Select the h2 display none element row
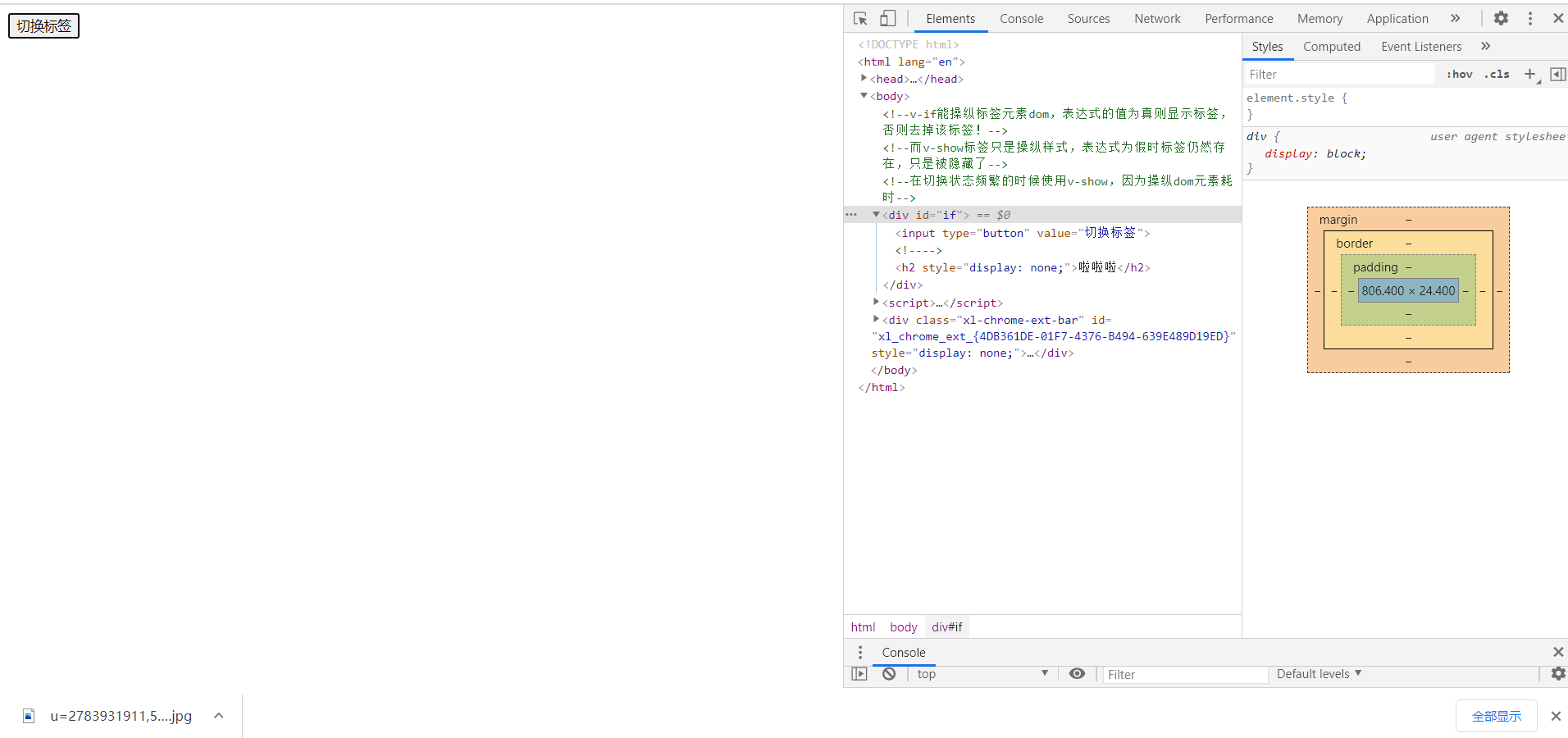The height and width of the screenshot is (738, 1568). coord(1023,267)
